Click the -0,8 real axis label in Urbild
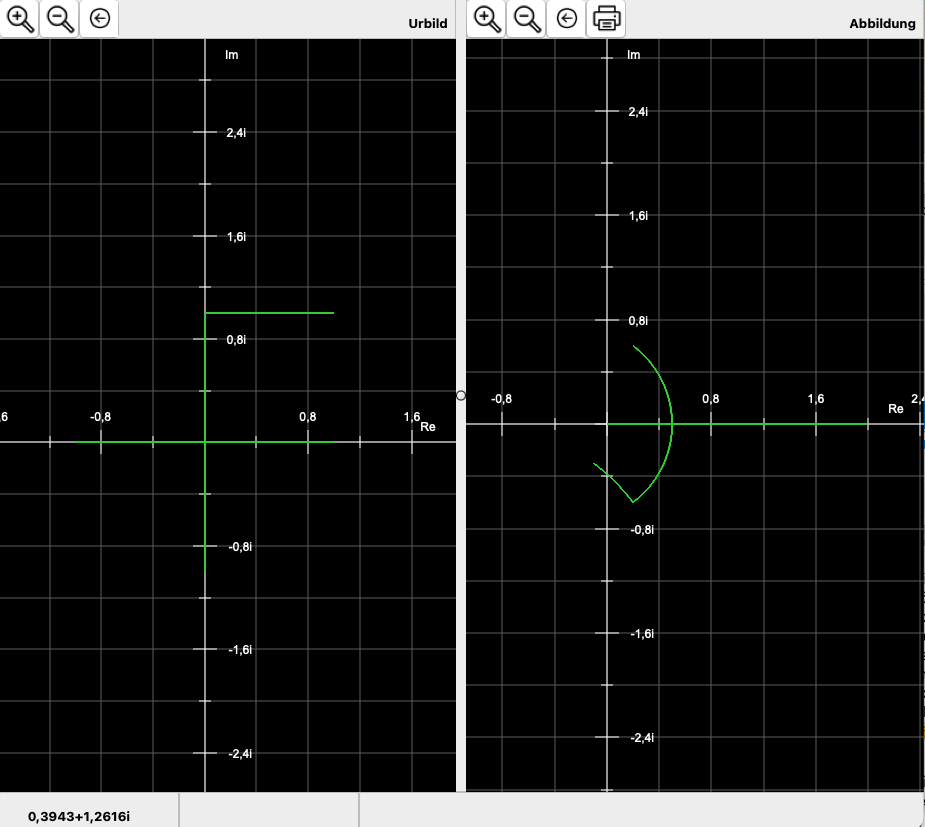Screen dimensions: 925x827 pos(100,417)
